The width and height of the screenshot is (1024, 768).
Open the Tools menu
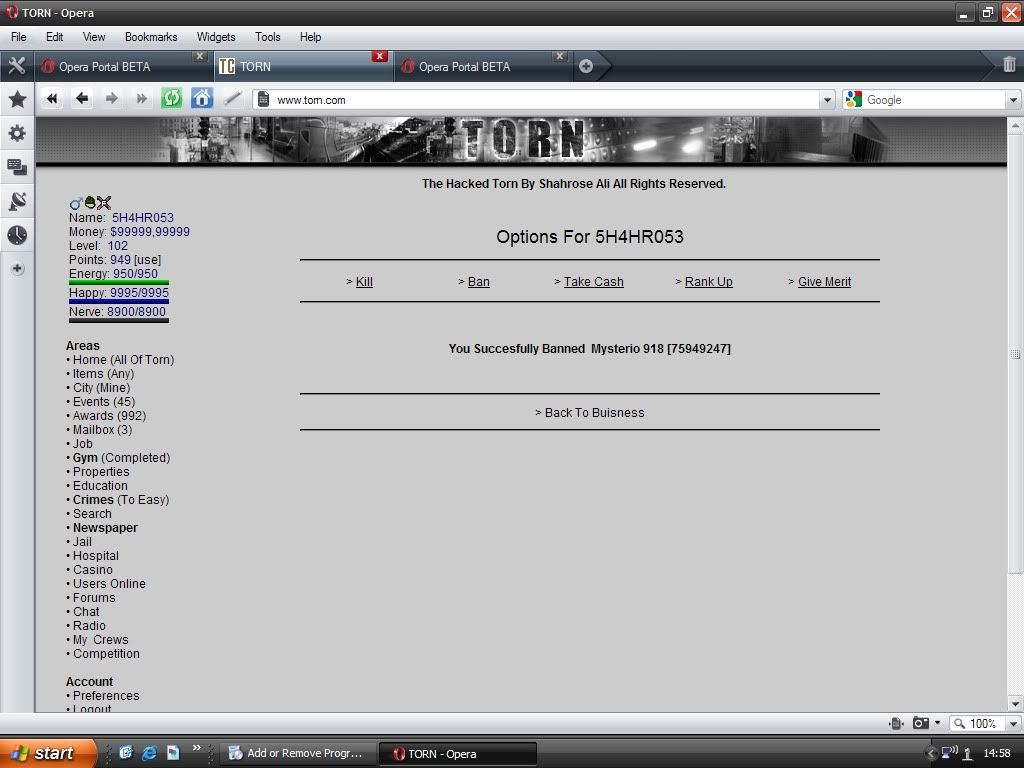pos(267,37)
